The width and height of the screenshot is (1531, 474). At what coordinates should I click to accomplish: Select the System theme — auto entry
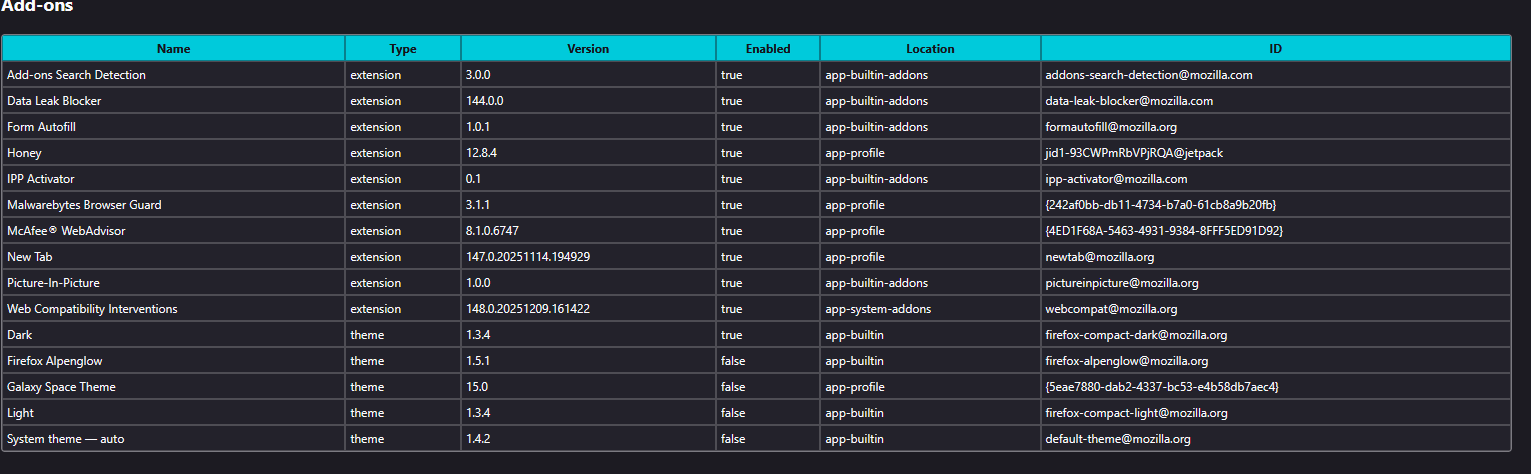[65, 439]
